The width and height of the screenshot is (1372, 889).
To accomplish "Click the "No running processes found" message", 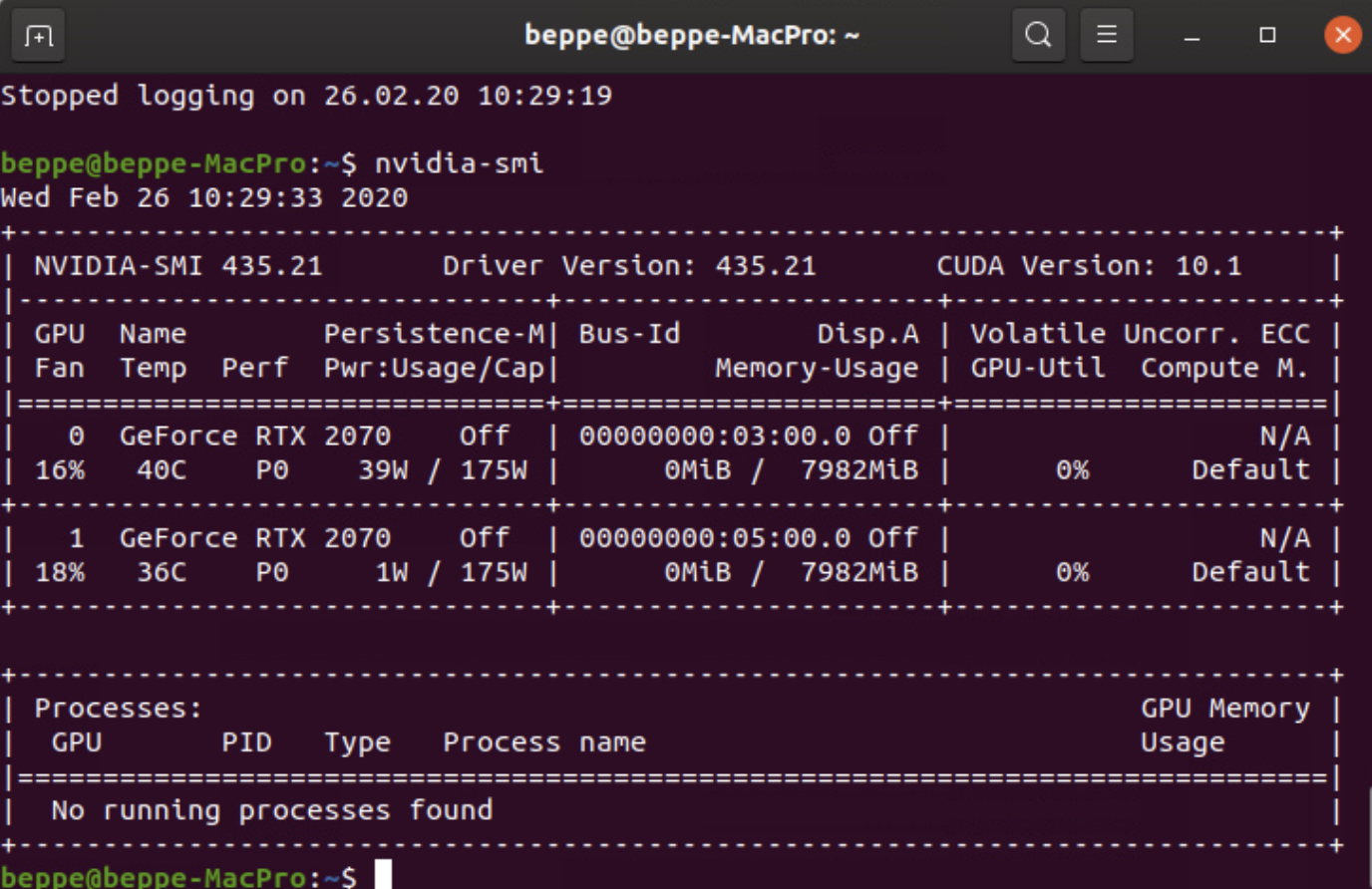I will point(271,810).
